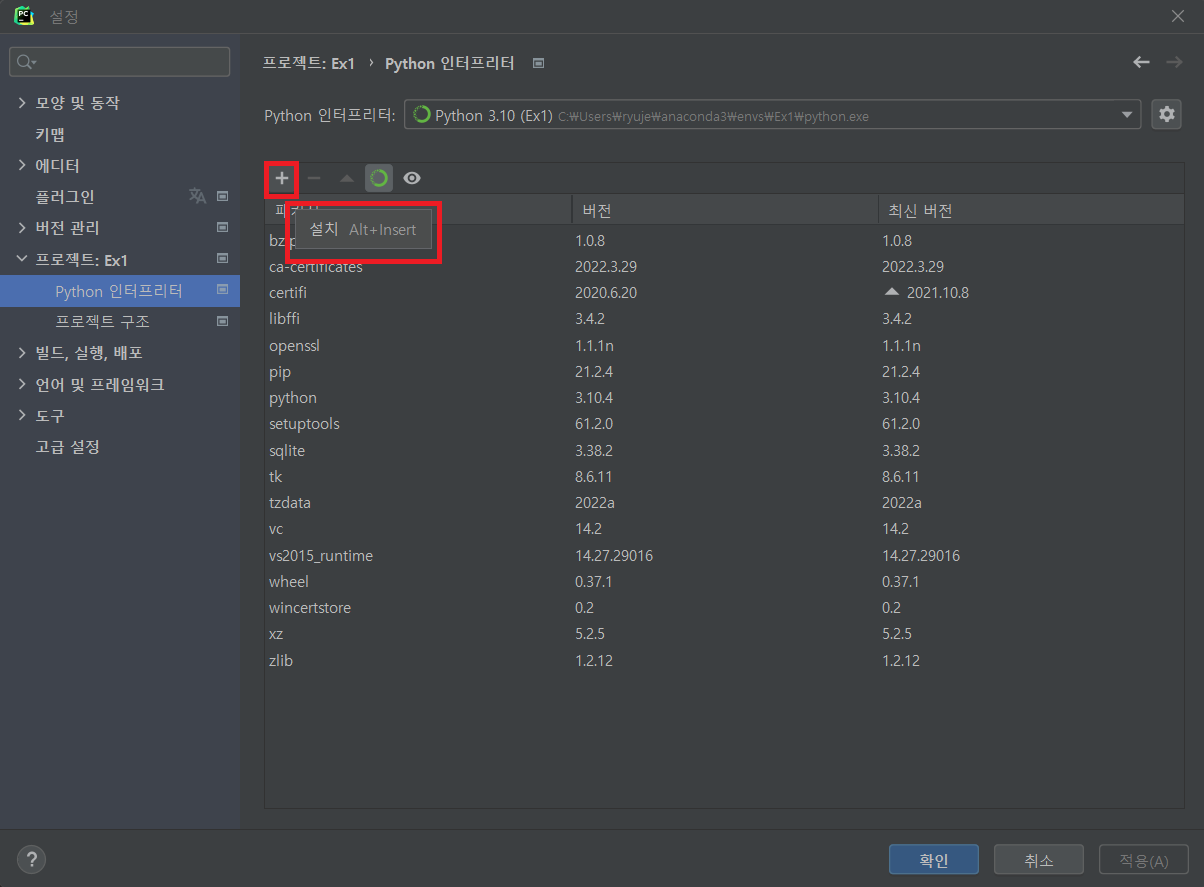Click version cell 14.27.29016 under 버전
Viewport: 1204px width, 887px height.
[x=614, y=555]
